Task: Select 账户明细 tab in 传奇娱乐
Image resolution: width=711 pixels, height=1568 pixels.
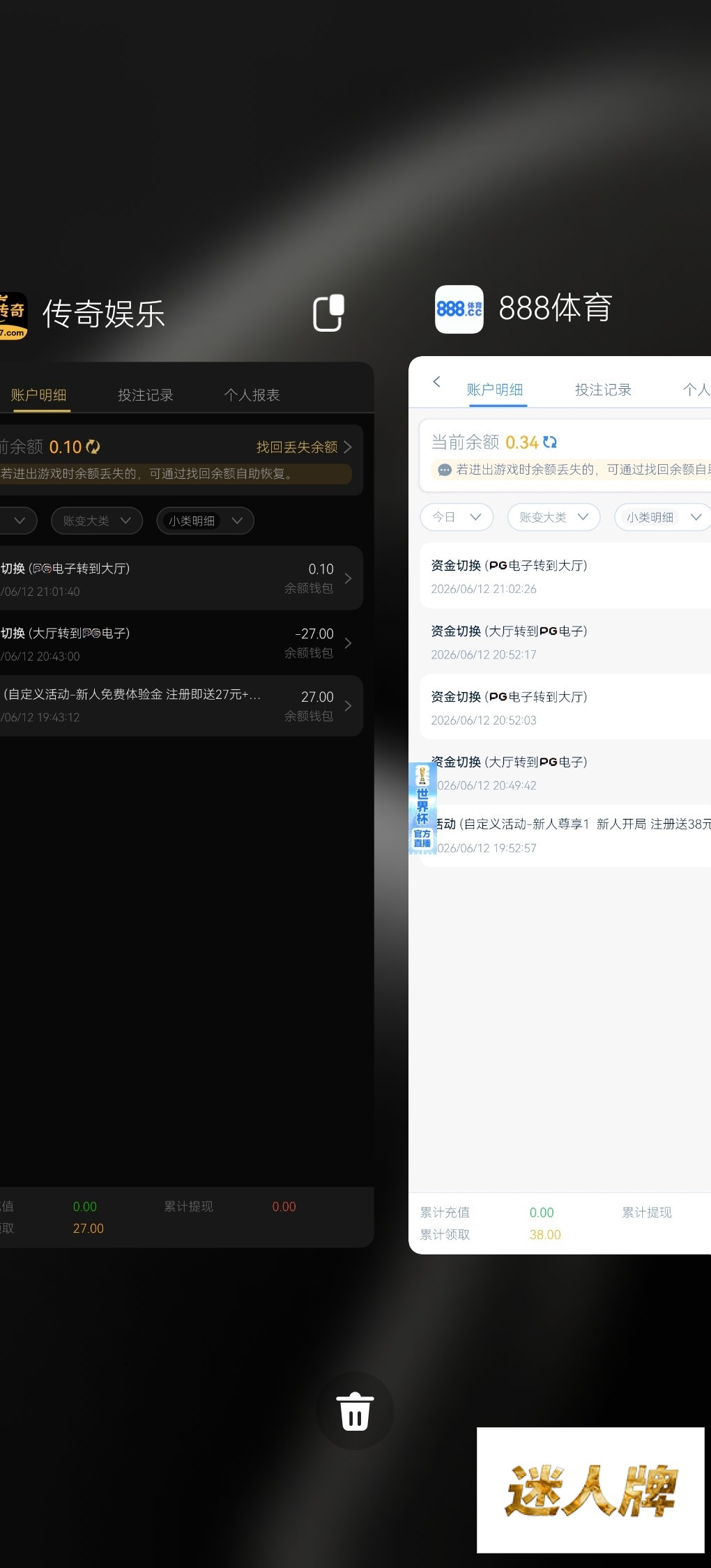Action: pos(38,395)
